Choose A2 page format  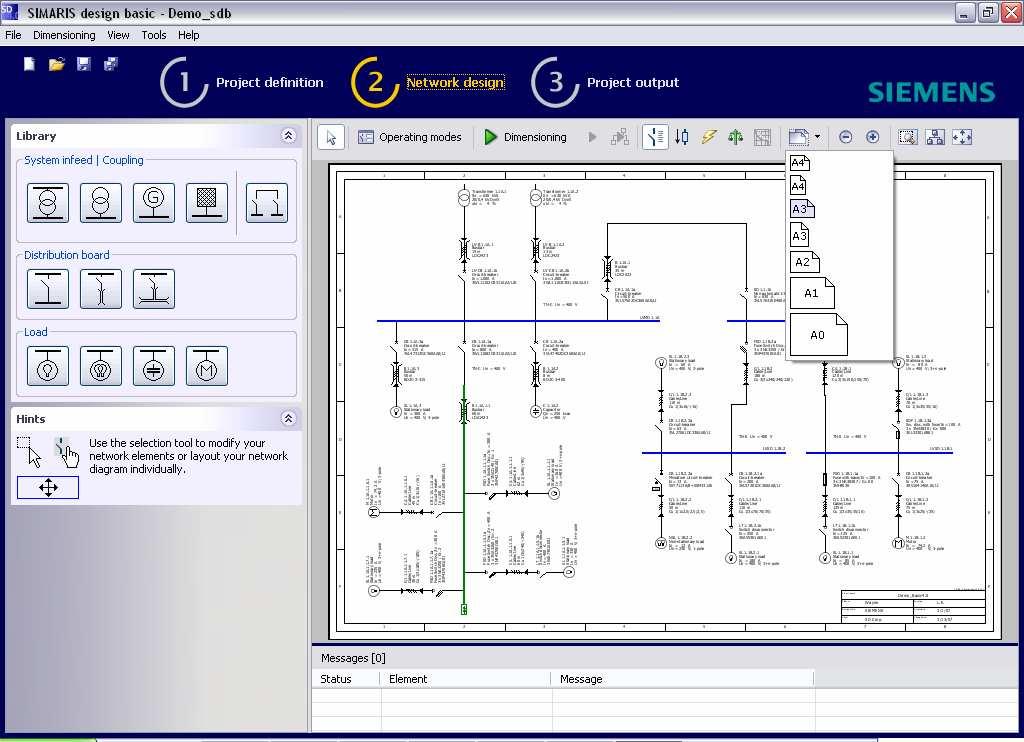click(805, 262)
